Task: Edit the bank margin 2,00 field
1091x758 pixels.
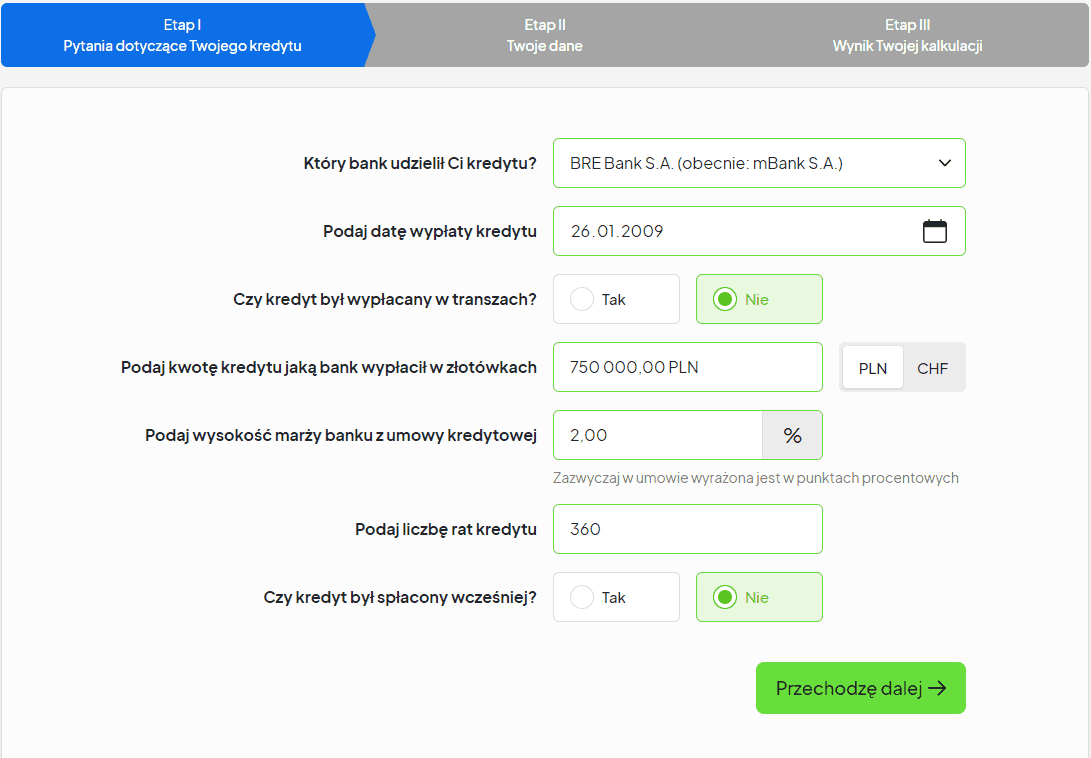Action: [658, 435]
